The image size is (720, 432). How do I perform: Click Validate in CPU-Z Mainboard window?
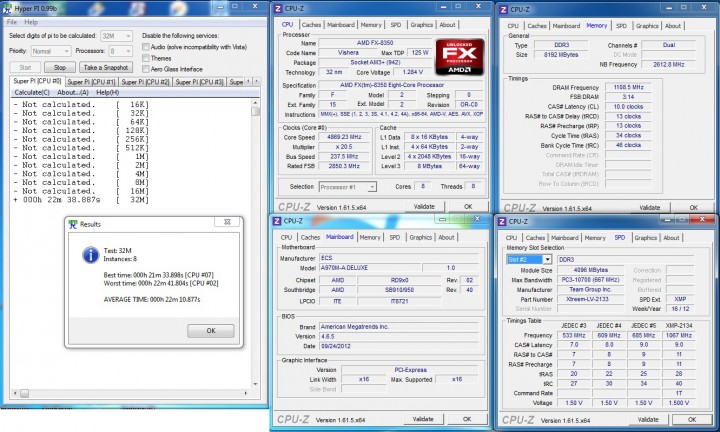pyautogui.click(x=423, y=419)
